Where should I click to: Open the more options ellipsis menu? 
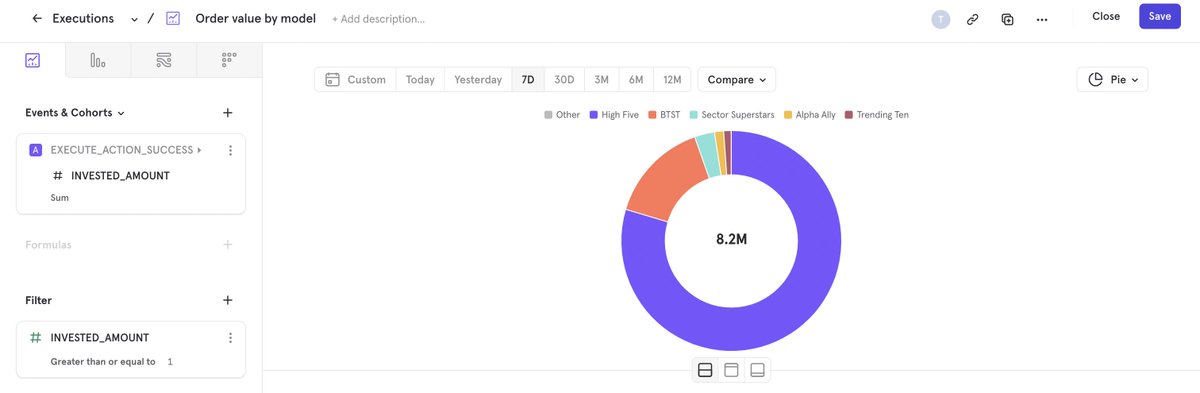tap(1042, 19)
